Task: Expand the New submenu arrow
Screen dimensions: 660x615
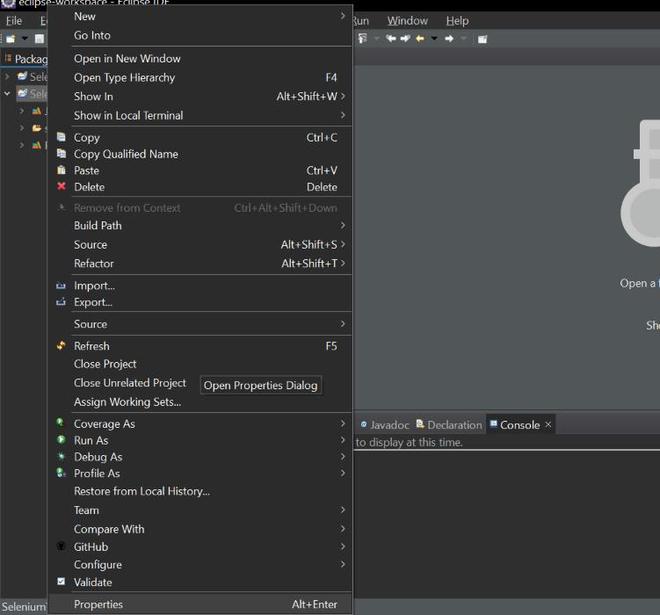Action: click(343, 16)
